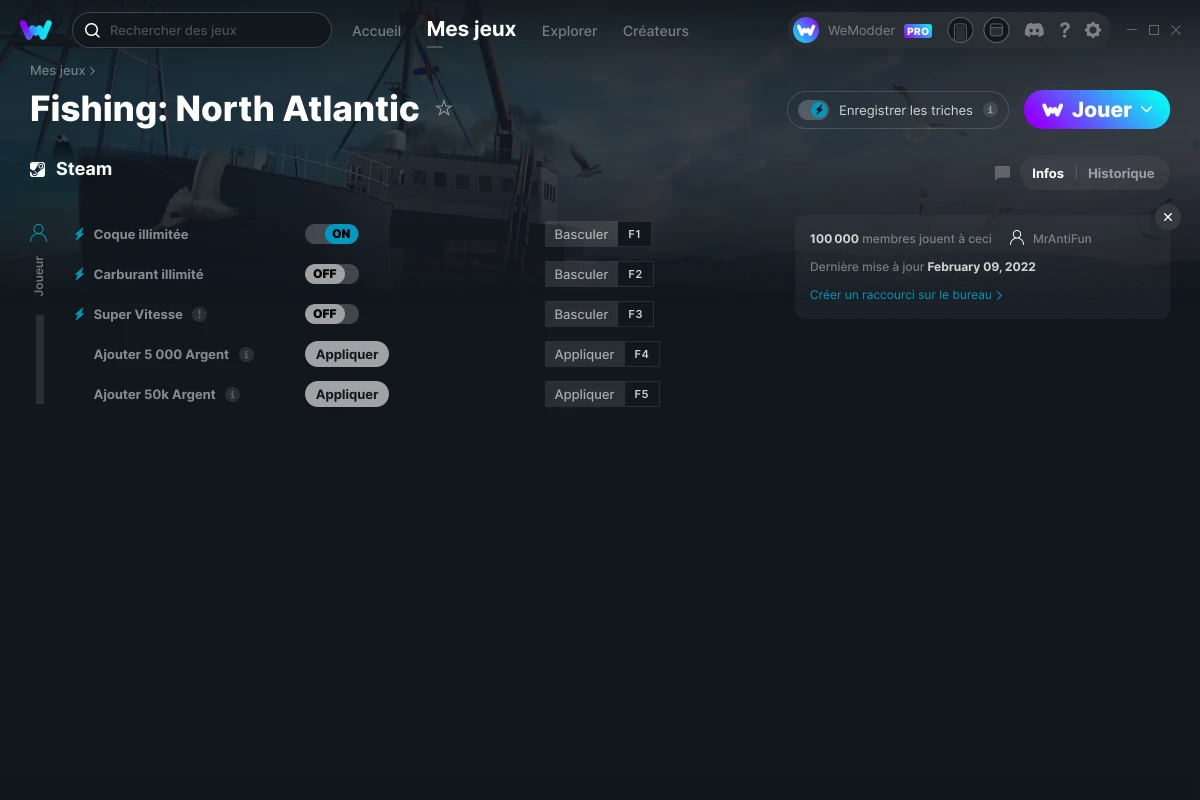Click the Carburant illimité label

click(x=148, y=274)
